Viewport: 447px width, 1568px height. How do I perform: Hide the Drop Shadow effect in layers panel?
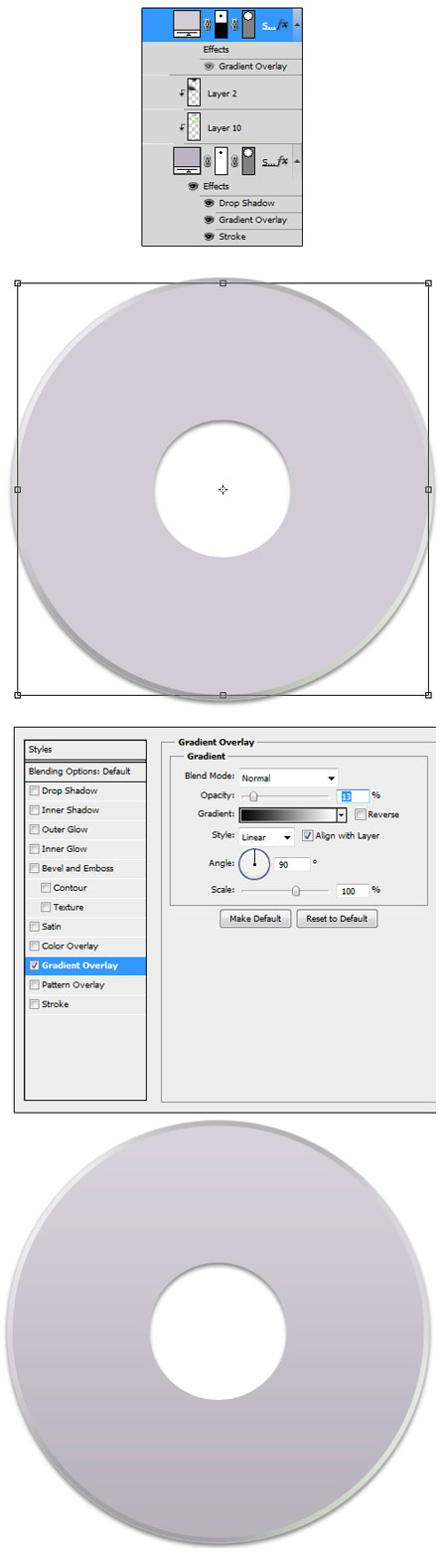click(x=210, y=203)
